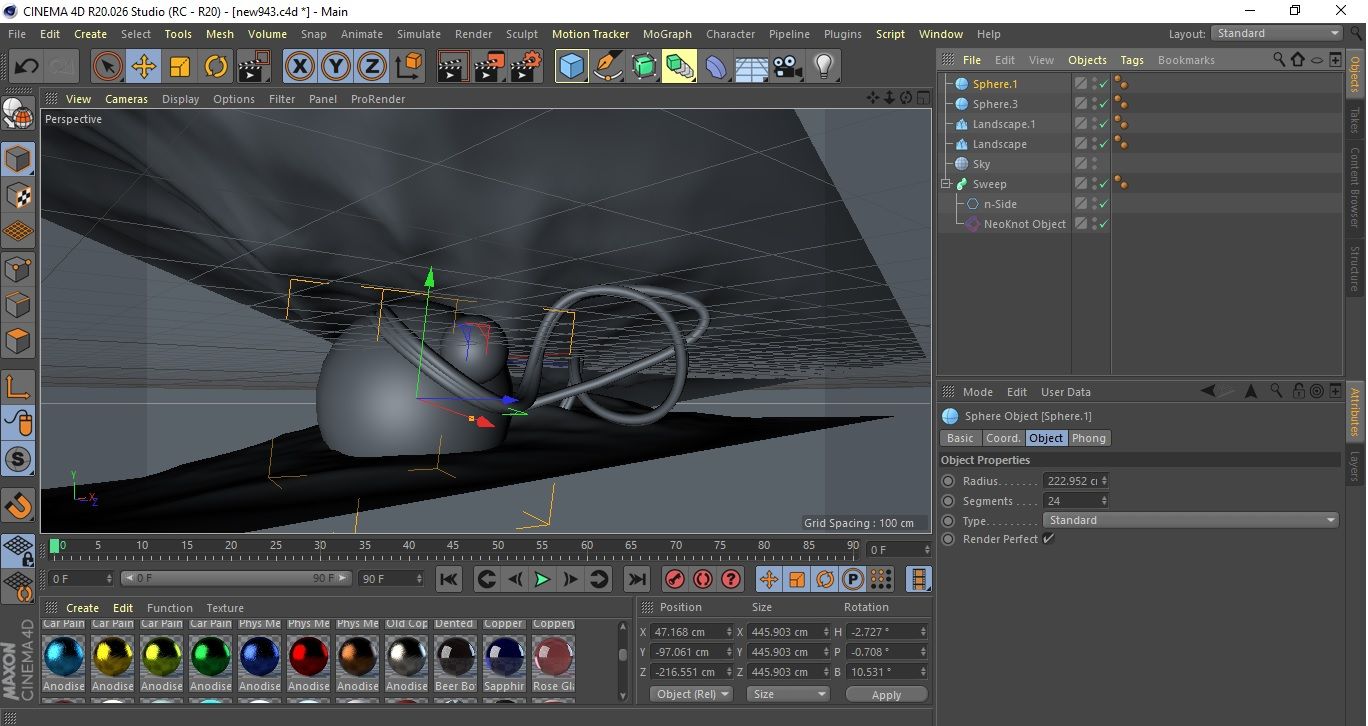The height and width of the screenshot is (726, 1368).
Task: Switch to the Phong tab
Action: pos(1089,438)
